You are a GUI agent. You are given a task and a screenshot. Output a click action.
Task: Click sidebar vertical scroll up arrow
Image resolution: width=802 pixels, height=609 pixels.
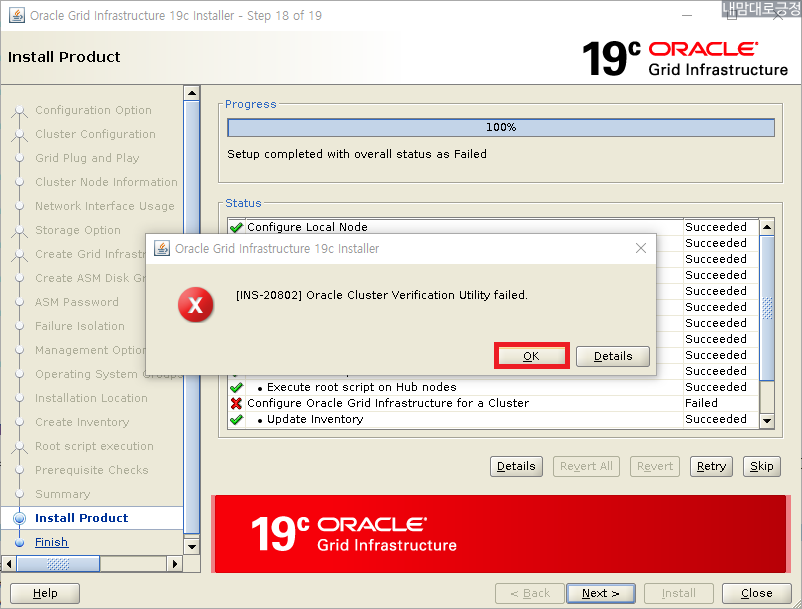[x=192, y=93]
